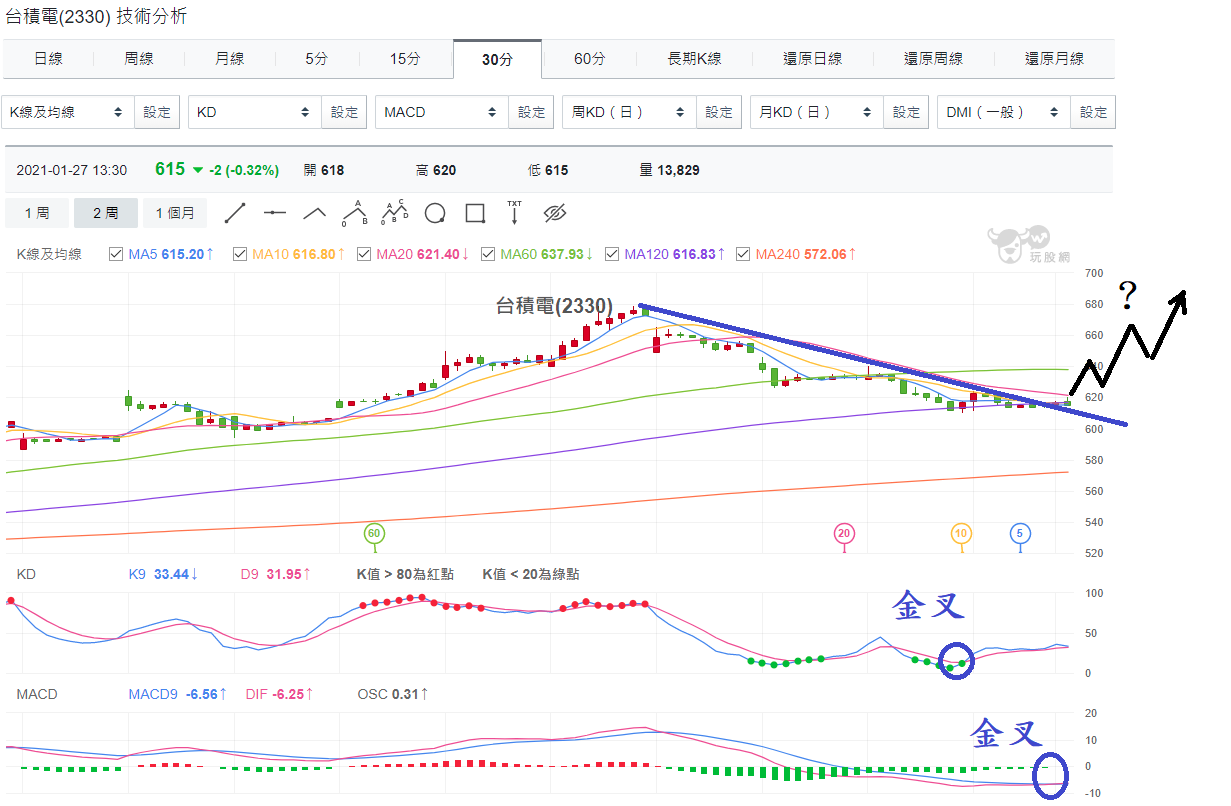Switch to the 還原日線 tab
The height and width of the screenshot is (806, 1231).
(812, 59)
